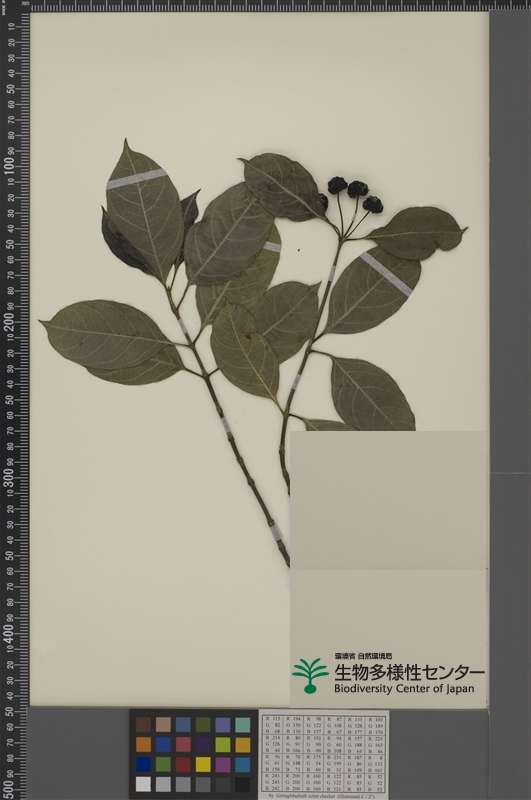Screen dimensions: 531x800
Task: Click the 300 mark on the ruler
Action: click(x=9, y=478)
